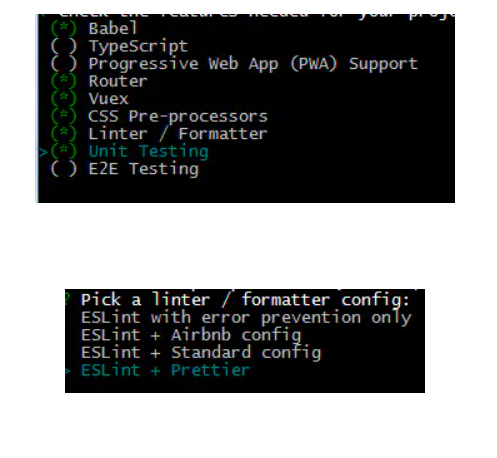Enable the E2E Testing checkbox
This screenshot has width=497, height=458.
63,169
